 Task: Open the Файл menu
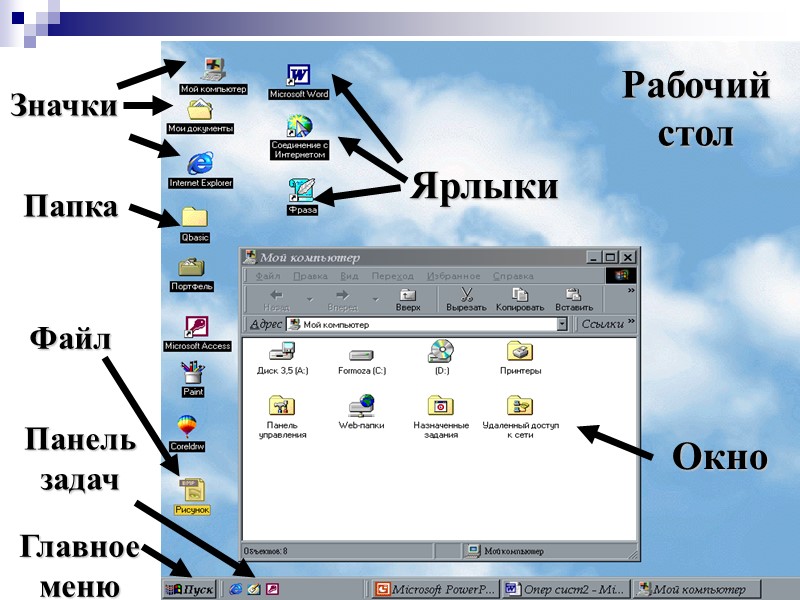click(267, 276)
